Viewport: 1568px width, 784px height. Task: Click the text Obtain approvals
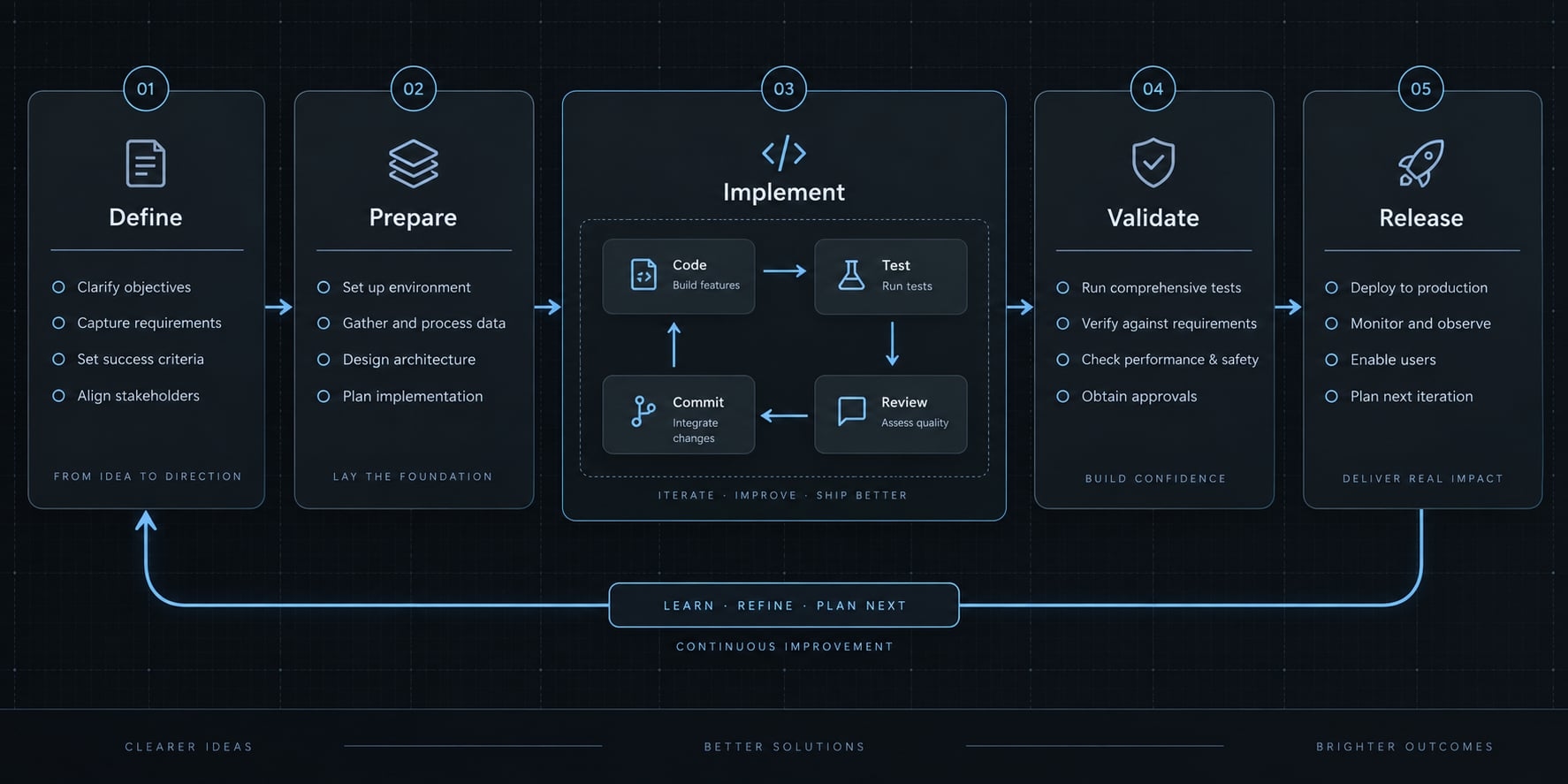pyautogui.click(x=1139, y=397)
